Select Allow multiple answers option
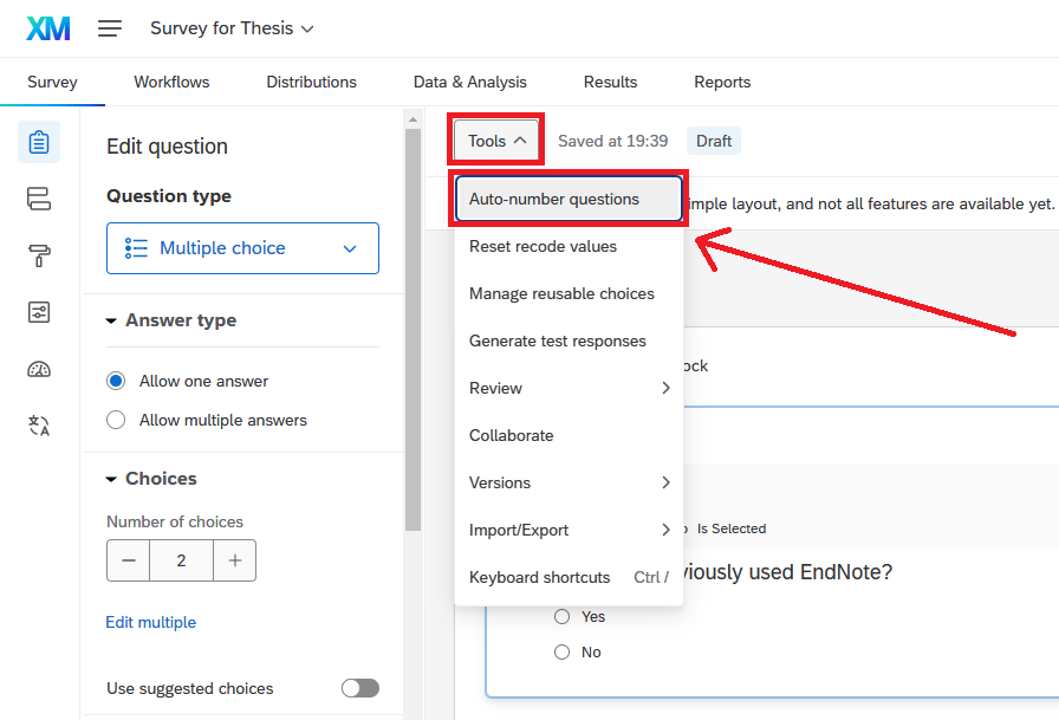The height and width of the screenshot is (720, 1059). tap(116, 420)
